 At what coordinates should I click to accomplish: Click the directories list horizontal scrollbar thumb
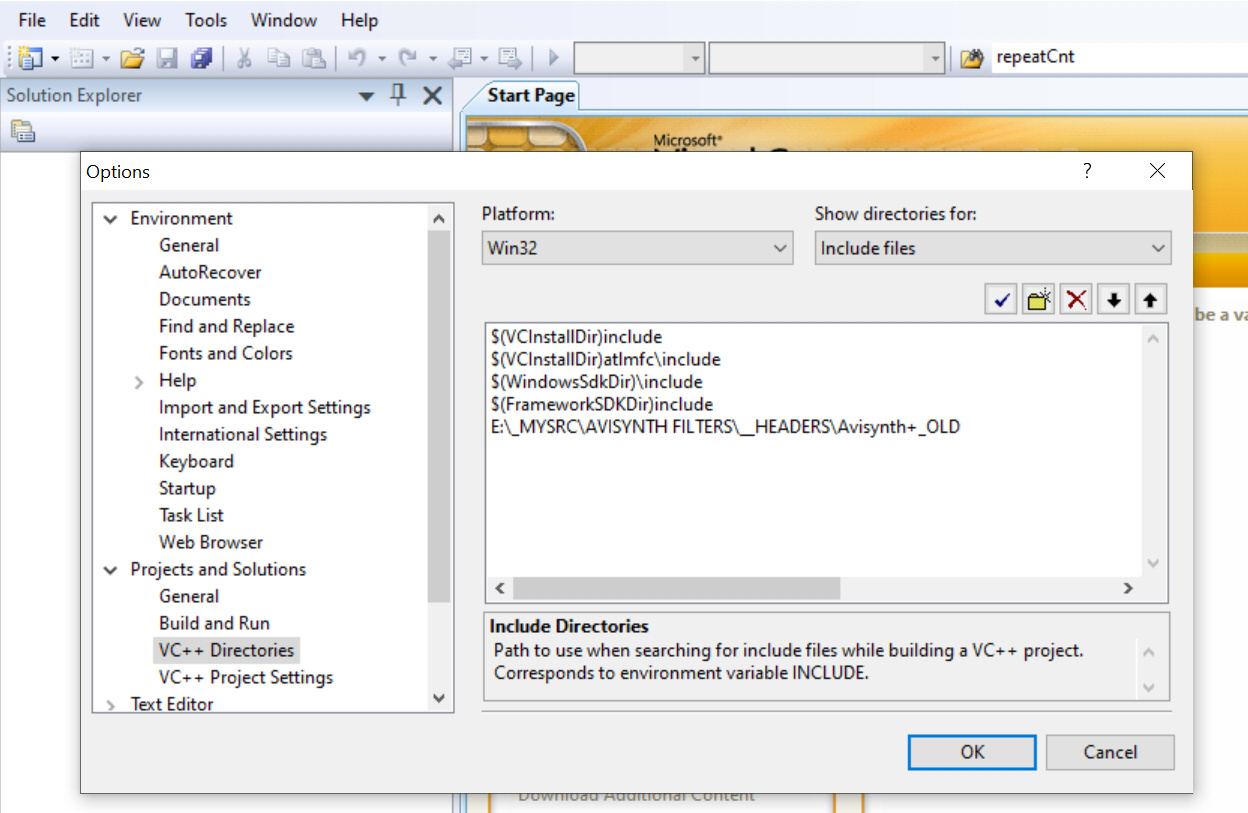[676, 588]
